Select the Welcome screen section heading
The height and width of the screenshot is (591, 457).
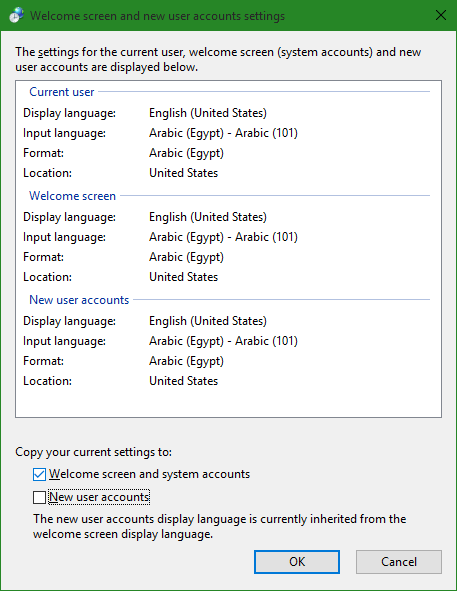point(72,196)
